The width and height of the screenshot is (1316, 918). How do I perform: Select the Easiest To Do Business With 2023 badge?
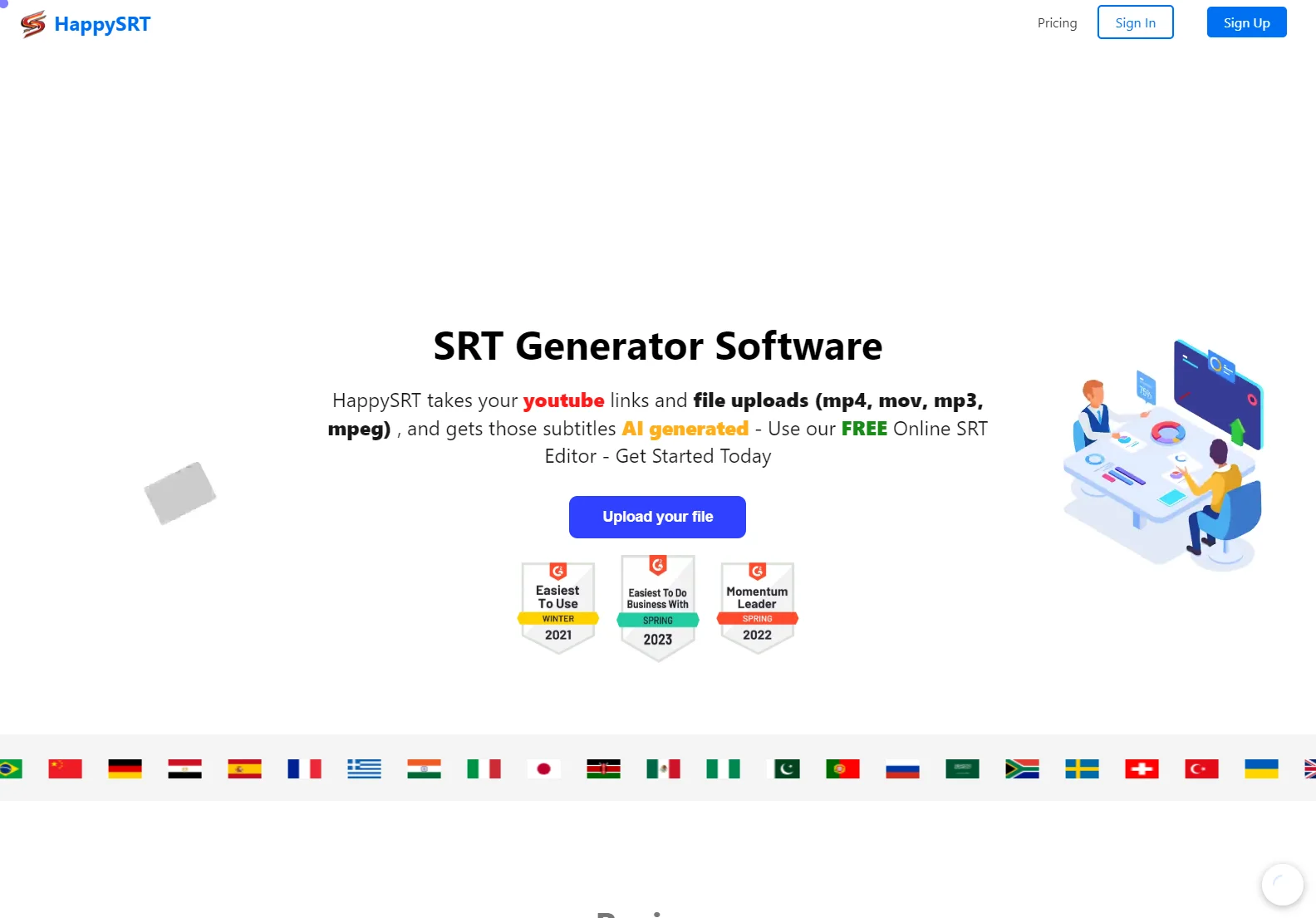658,608
